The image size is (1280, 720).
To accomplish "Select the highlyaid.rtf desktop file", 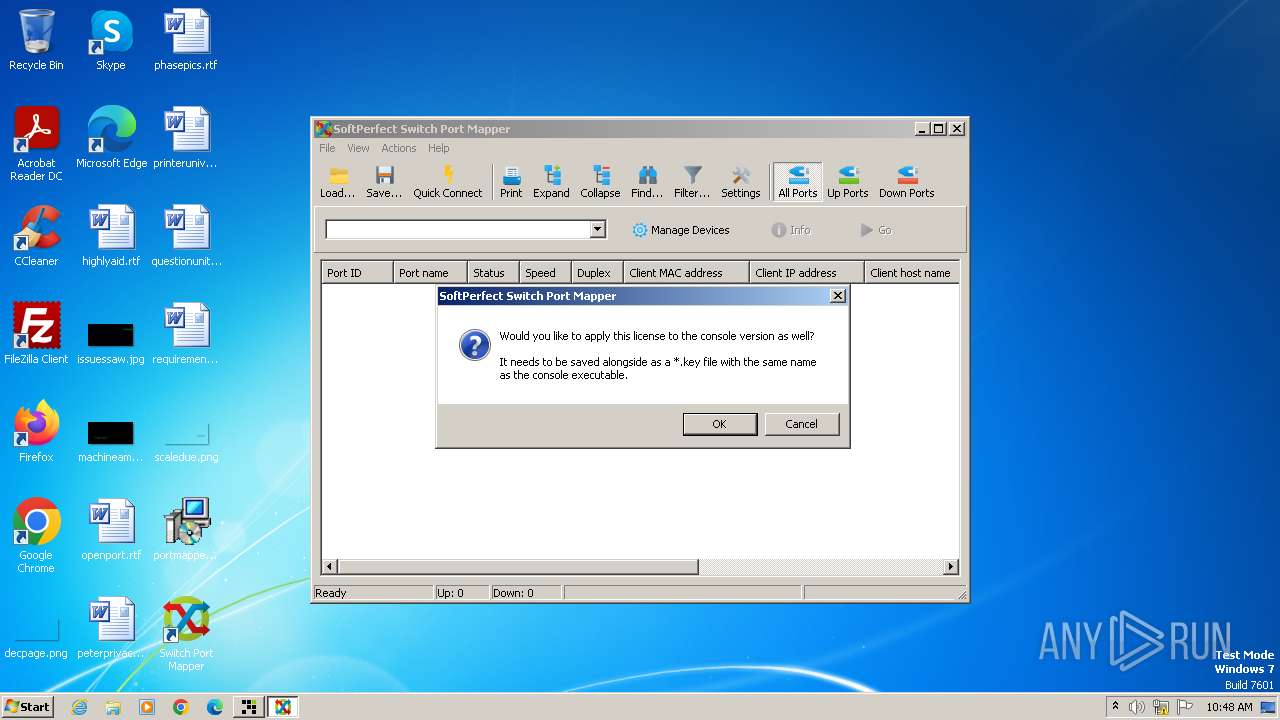I will 111,236.
